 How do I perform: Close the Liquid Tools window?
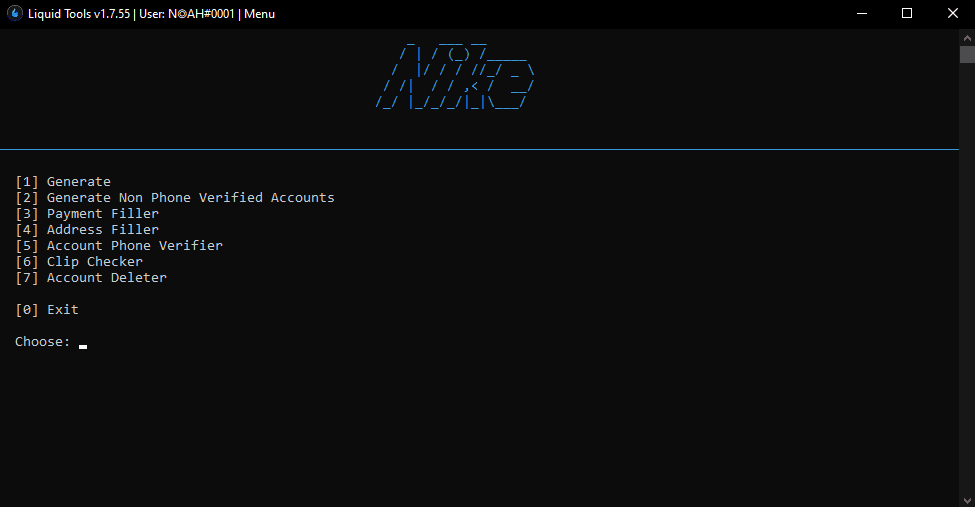coord(953,14)
